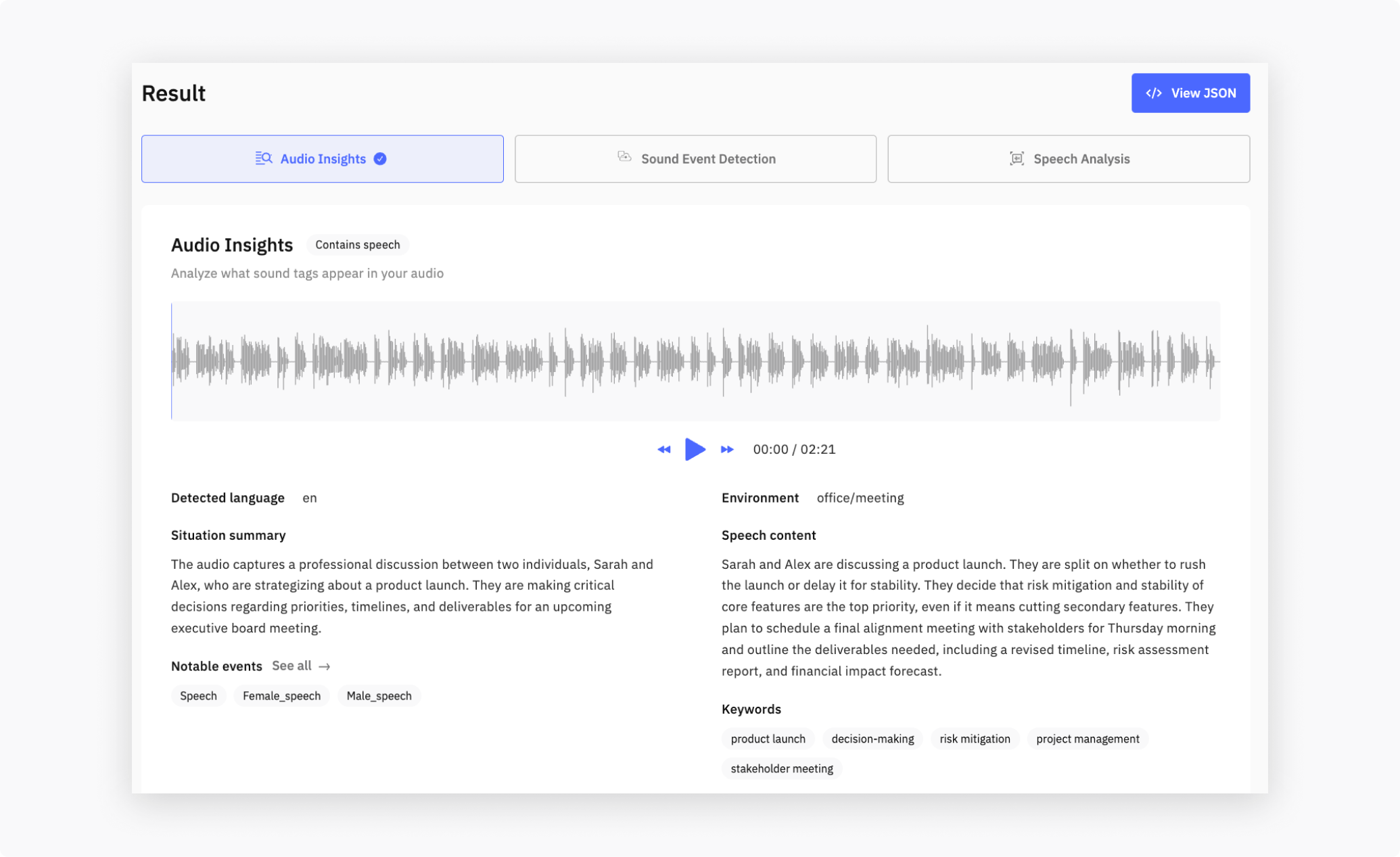Click the blue checkmark badge on Audio Insights

point(380,159)
